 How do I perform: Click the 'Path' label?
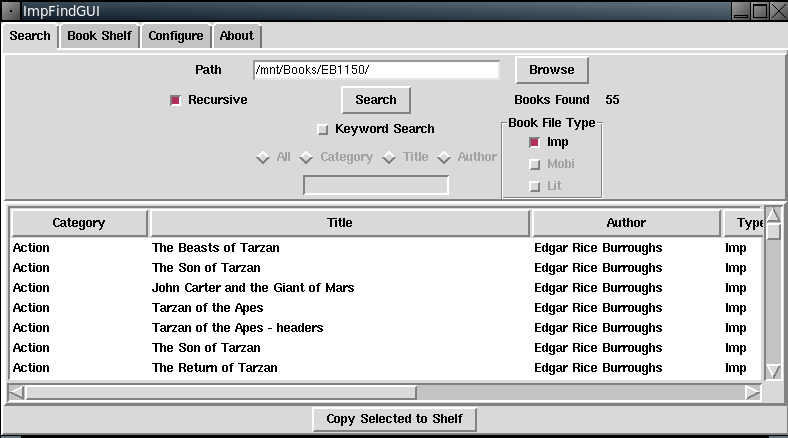click(208, 70)
